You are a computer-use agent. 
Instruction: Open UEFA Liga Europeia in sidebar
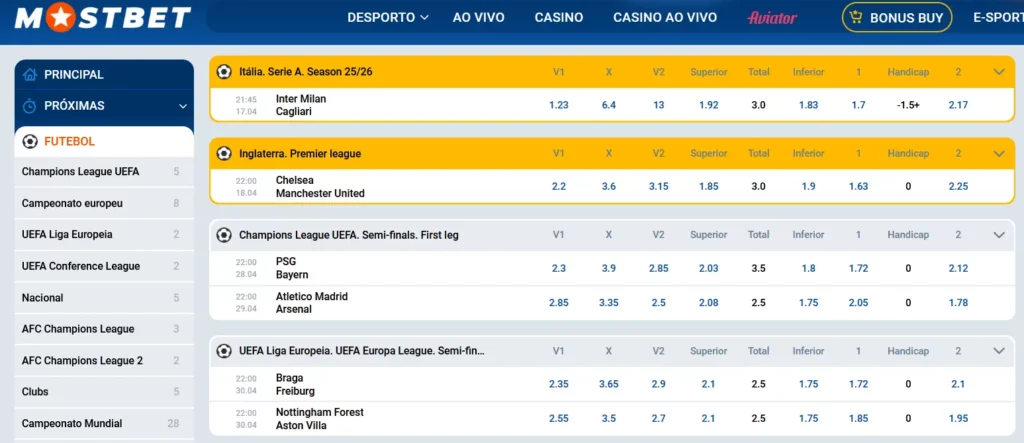(x=104, y=235)
